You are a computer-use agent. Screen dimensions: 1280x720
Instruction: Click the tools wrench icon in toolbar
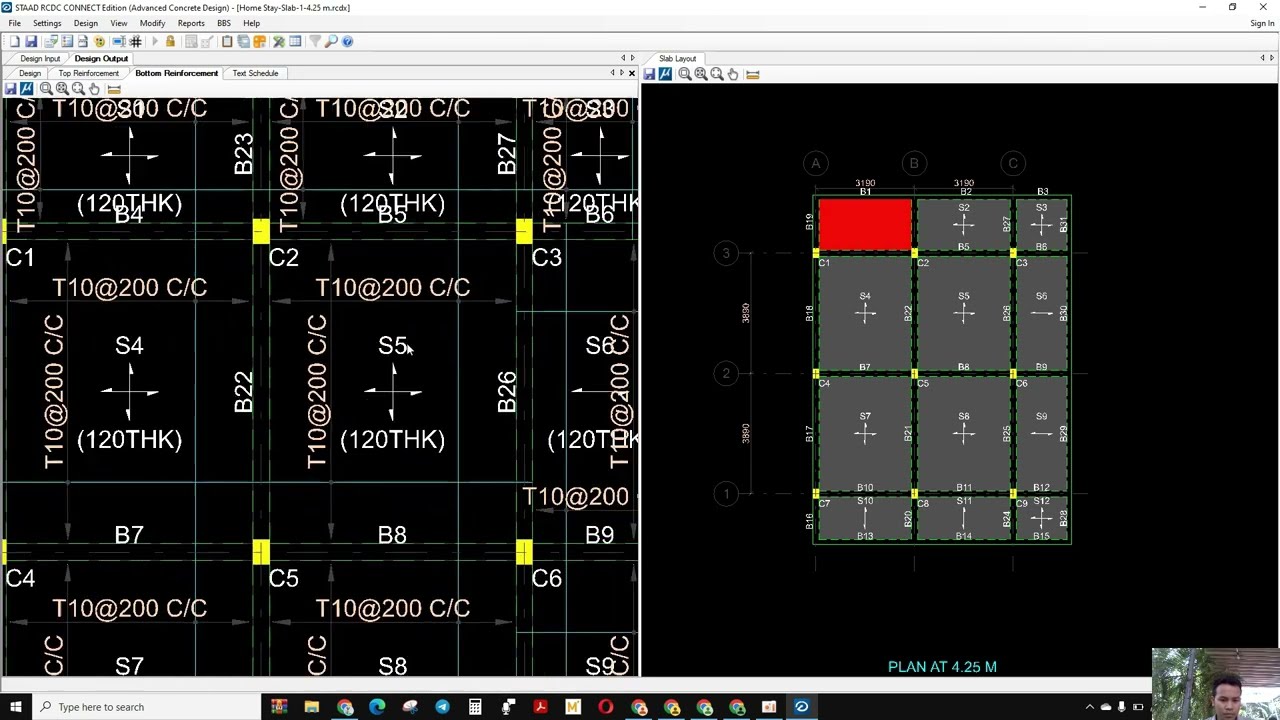pyautogui.click(x=279, y=41)
